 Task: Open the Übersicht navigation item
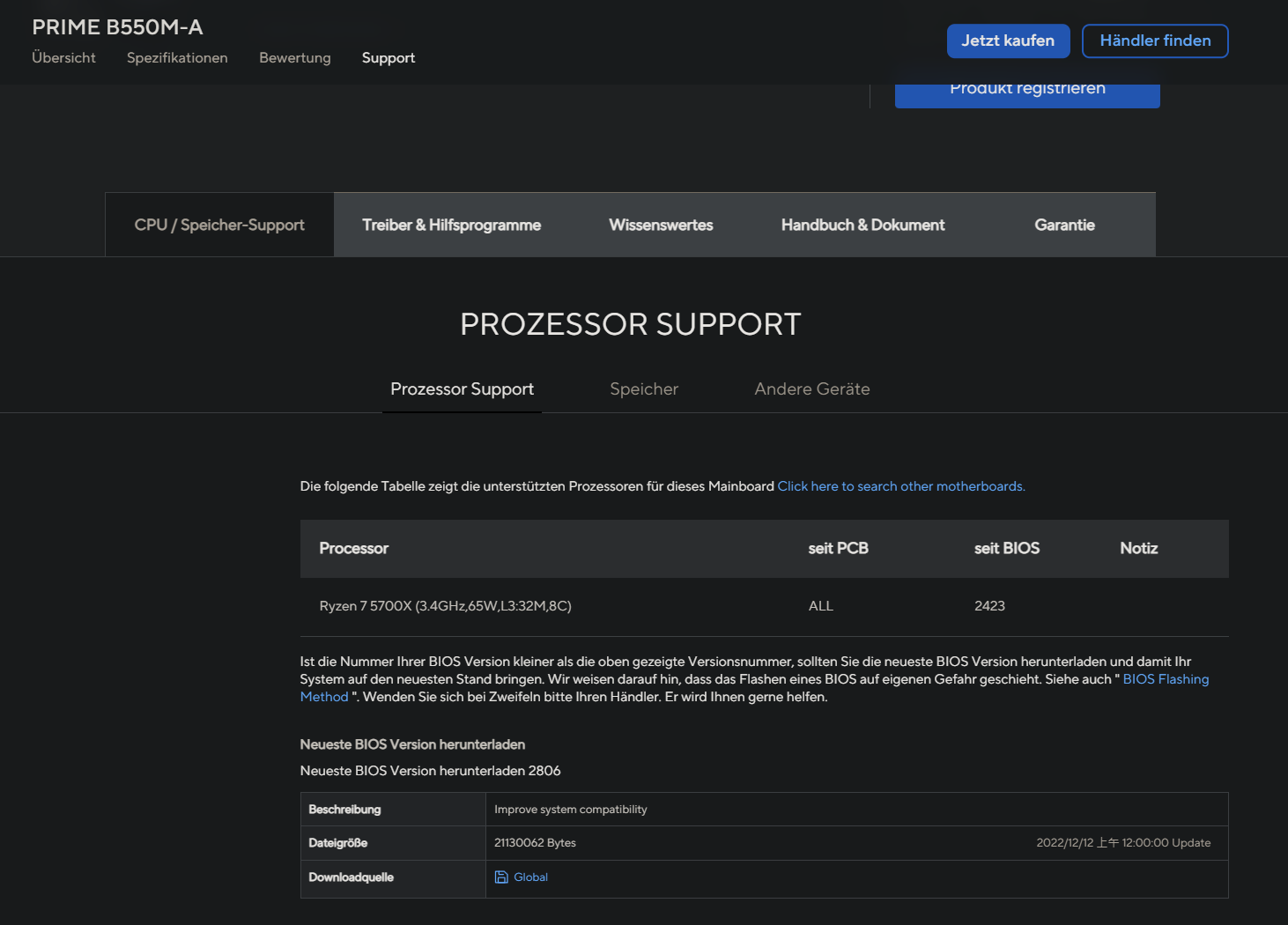point(63,58)
